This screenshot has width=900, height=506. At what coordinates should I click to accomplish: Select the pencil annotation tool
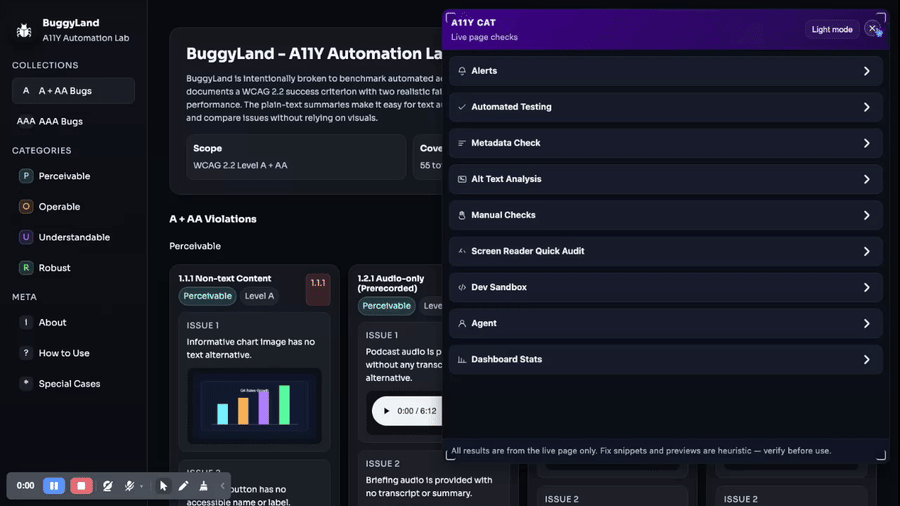(x=183, y=486)
